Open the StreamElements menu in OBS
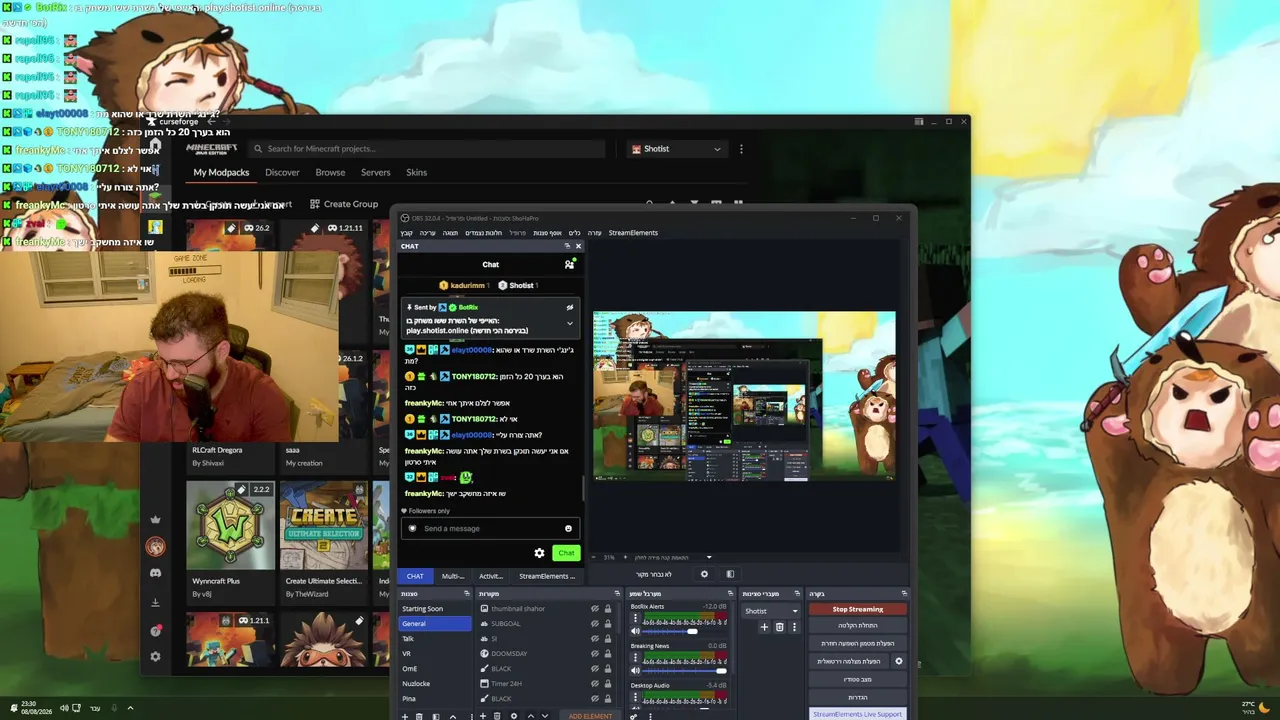Image resolution: width=1280 pixels, height=720 pixels. coord(633,233)
